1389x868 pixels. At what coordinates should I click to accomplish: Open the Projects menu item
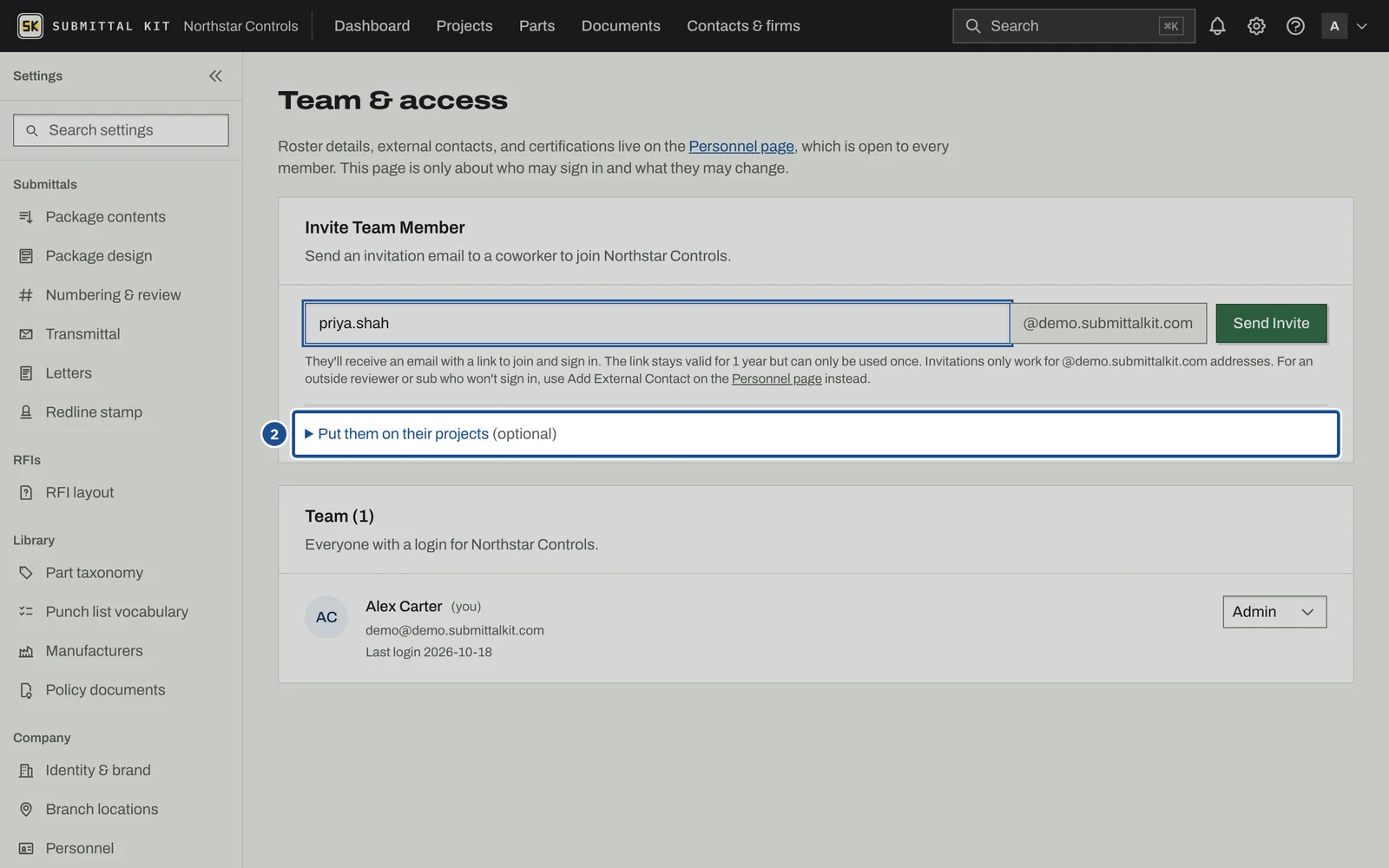point(464,26)
